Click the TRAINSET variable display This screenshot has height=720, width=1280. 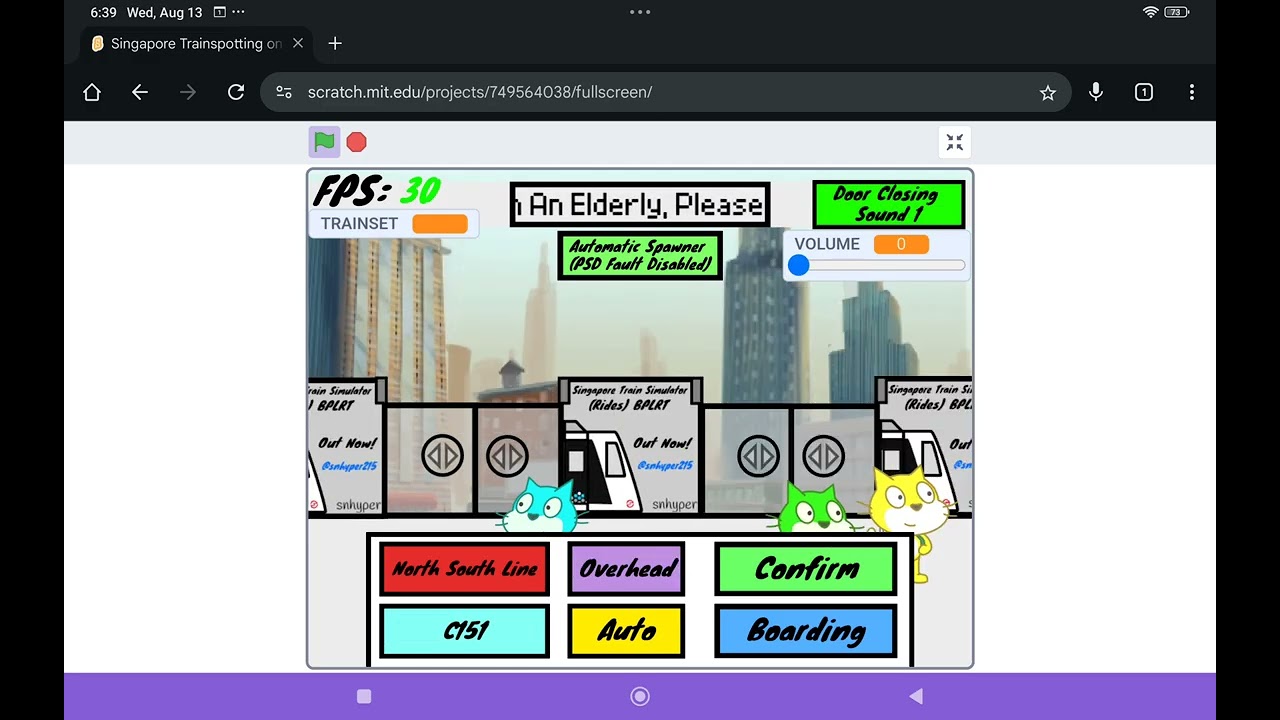click(x=393, y=224)
